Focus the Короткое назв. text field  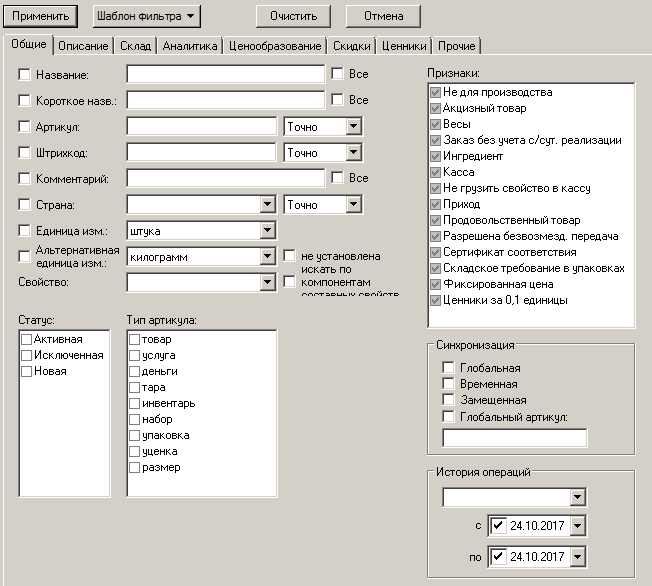click(x=225, y=100)
